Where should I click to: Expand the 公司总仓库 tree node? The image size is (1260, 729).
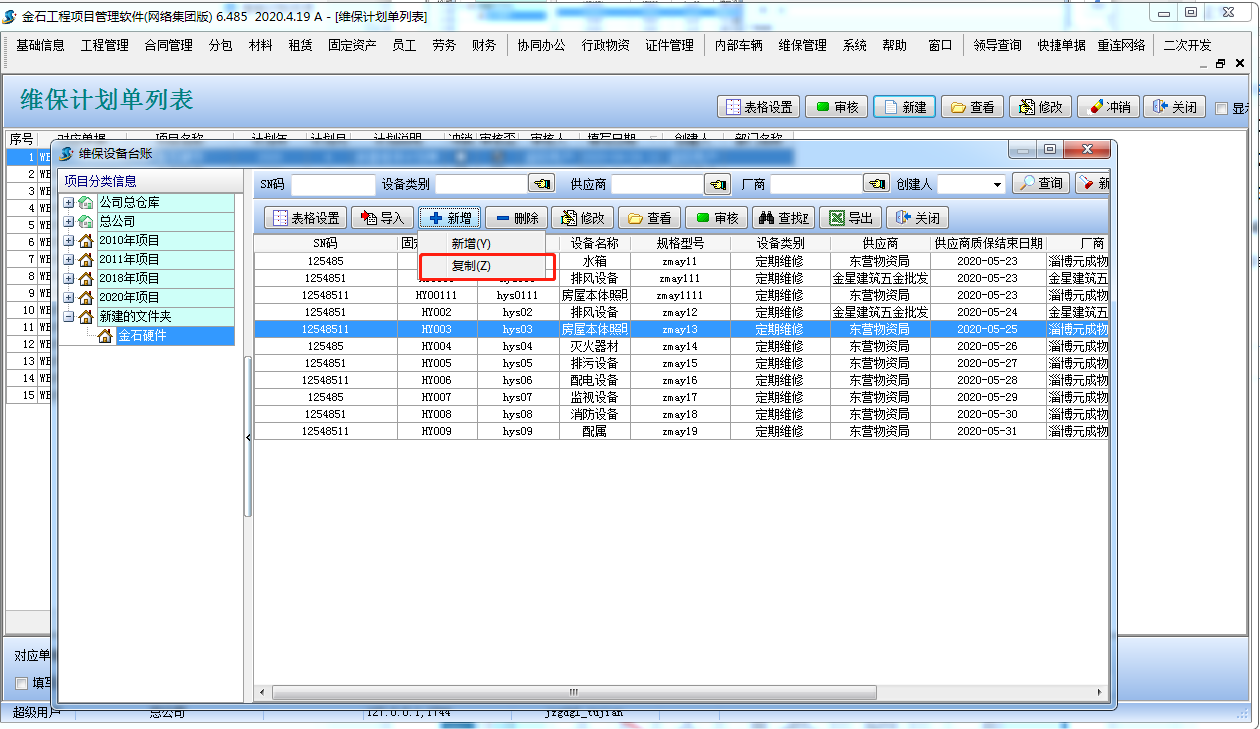click(69, 203)
